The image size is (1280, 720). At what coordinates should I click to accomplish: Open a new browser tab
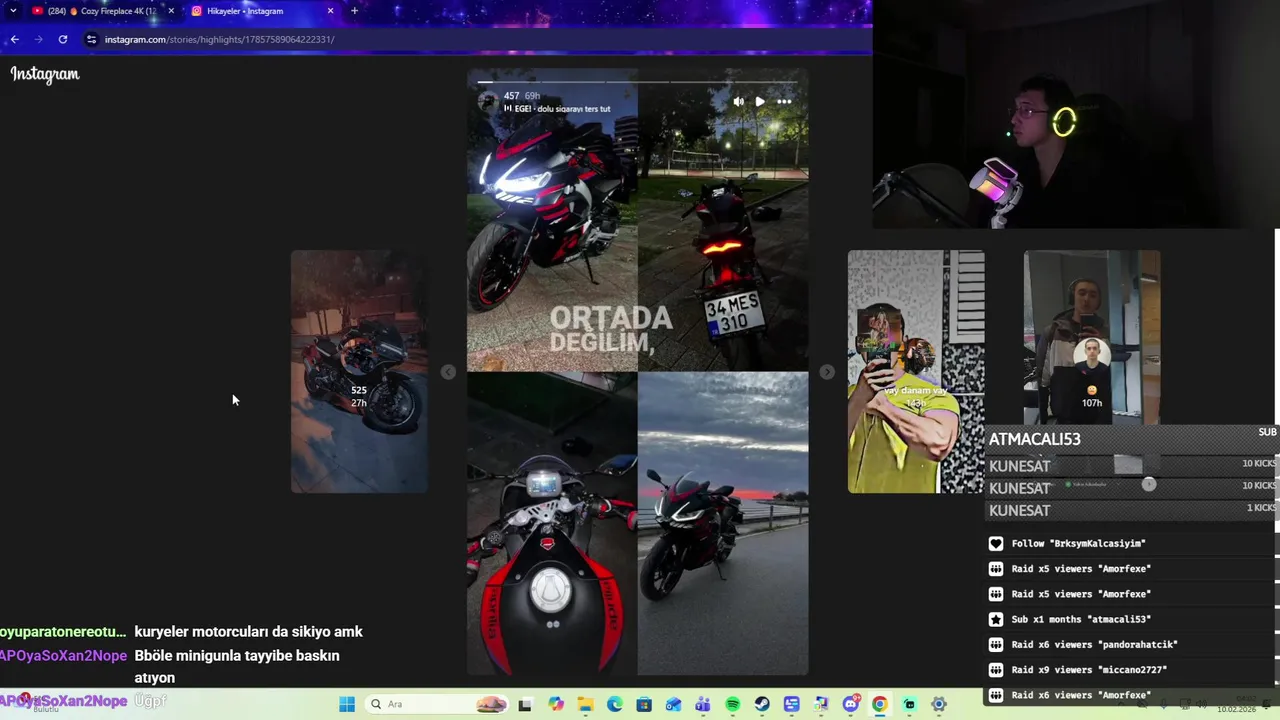coord(354,11)
